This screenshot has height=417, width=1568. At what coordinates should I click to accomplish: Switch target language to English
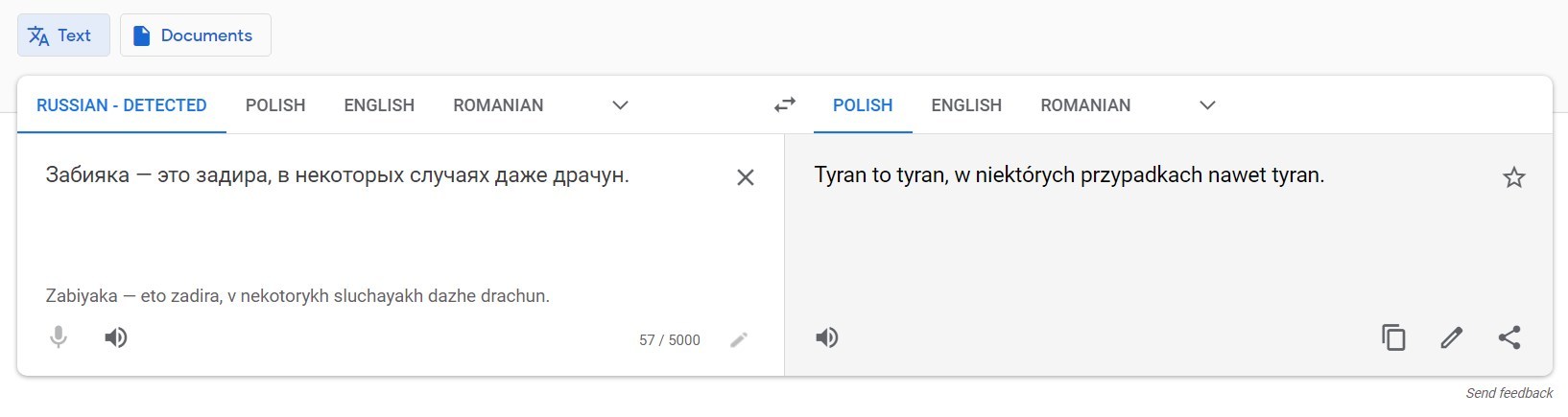pyautogui.click(x=966, y=104)
